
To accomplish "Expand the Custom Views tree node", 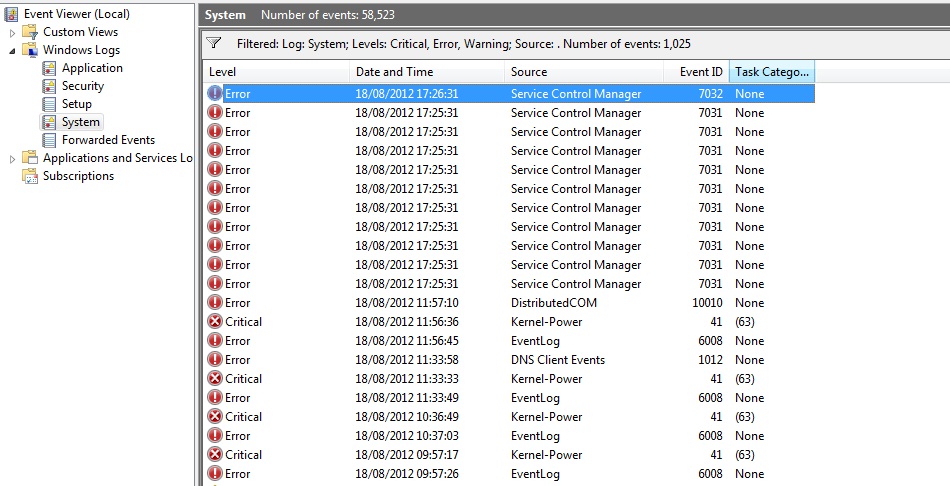I will (13, 32).
